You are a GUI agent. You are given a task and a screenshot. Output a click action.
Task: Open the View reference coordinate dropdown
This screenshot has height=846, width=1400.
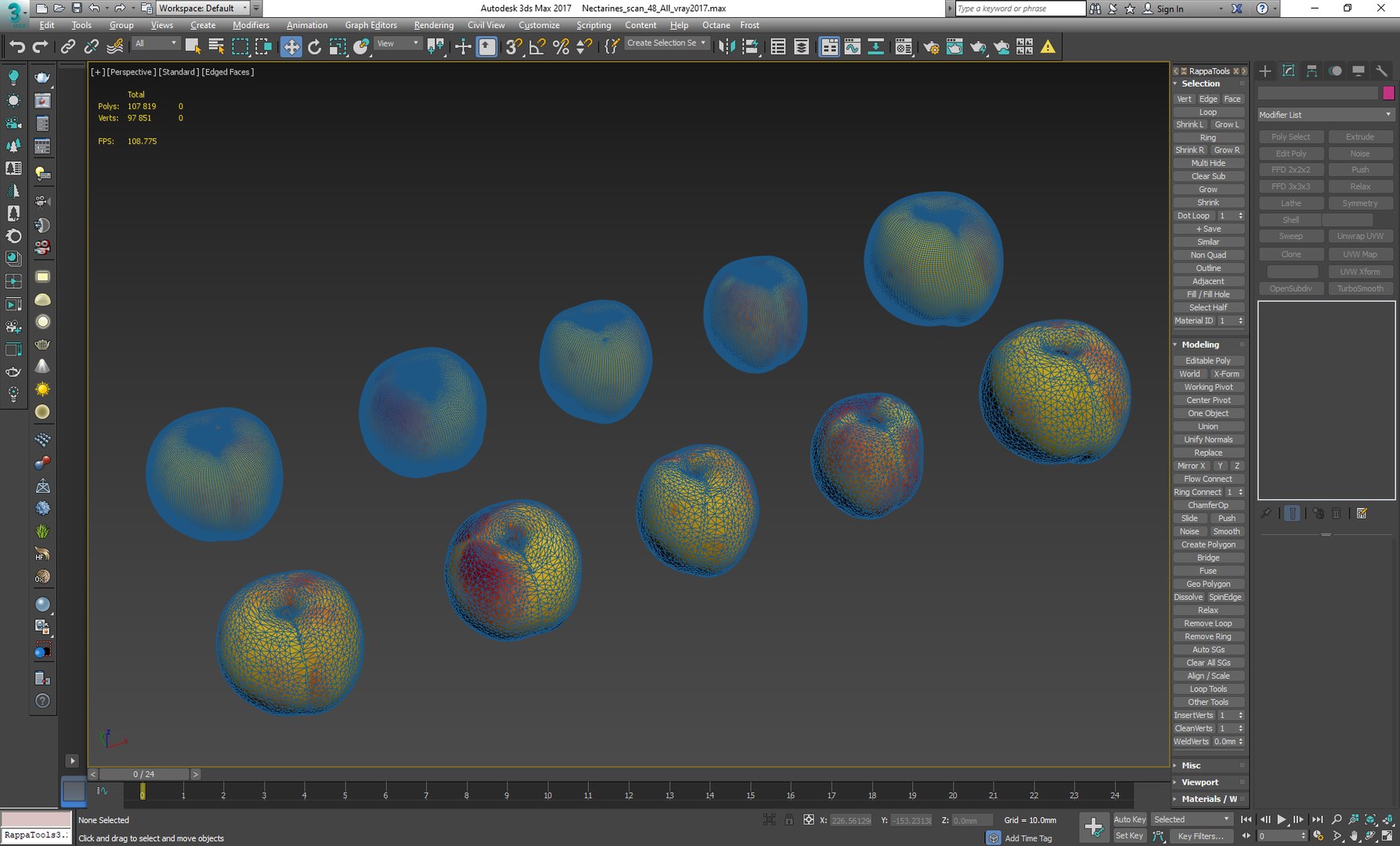[x=398, y=44]
